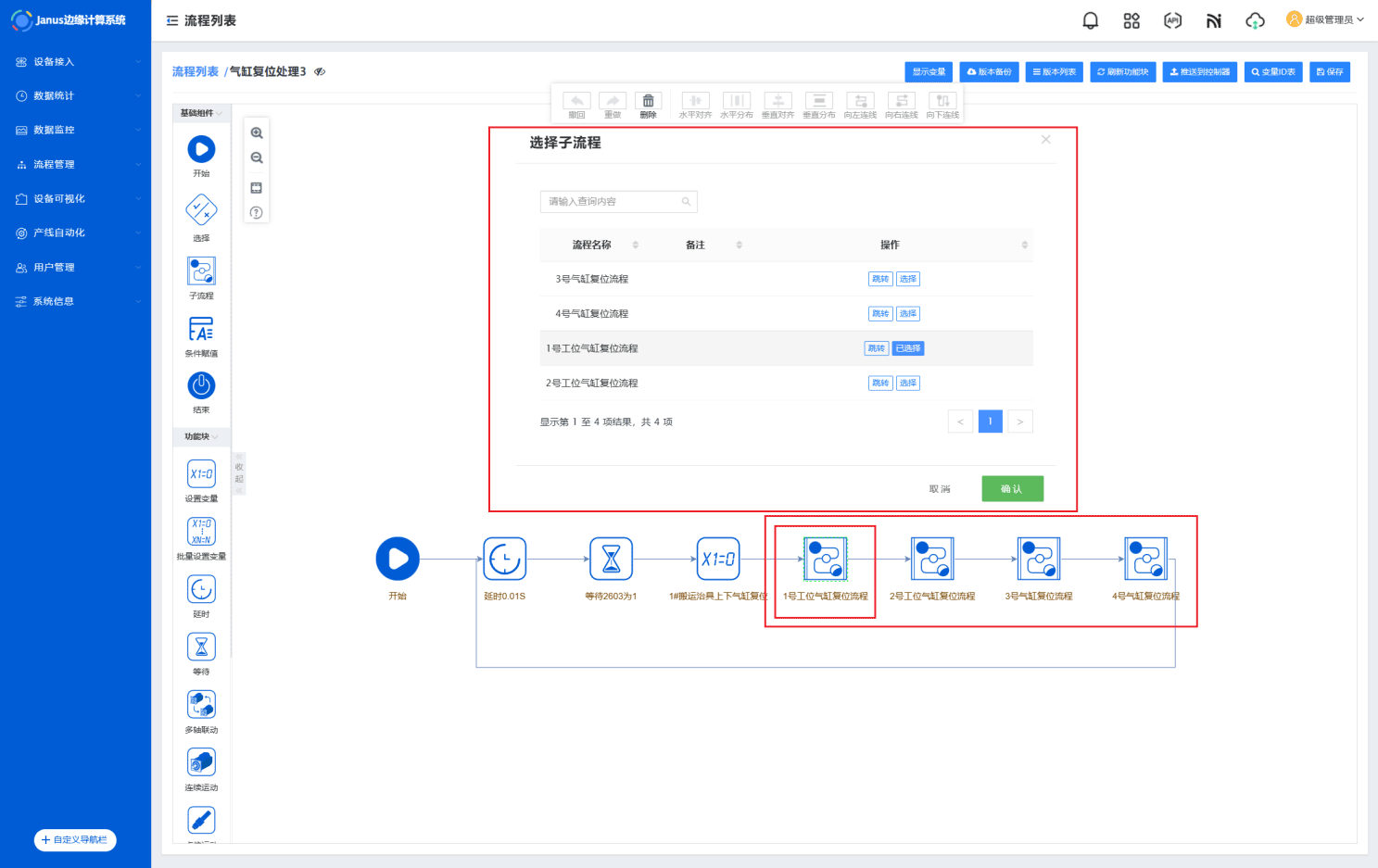Click the 条件赋值 component icon
Screen dimensions: 1378x868
click(201, 329)
